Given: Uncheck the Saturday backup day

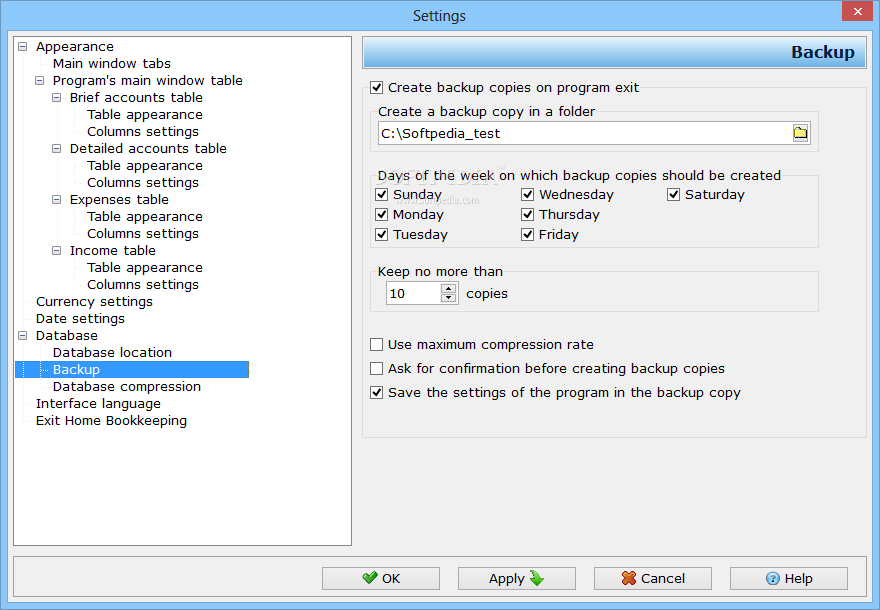Looking at the screenshot, I should pos(673,194).
